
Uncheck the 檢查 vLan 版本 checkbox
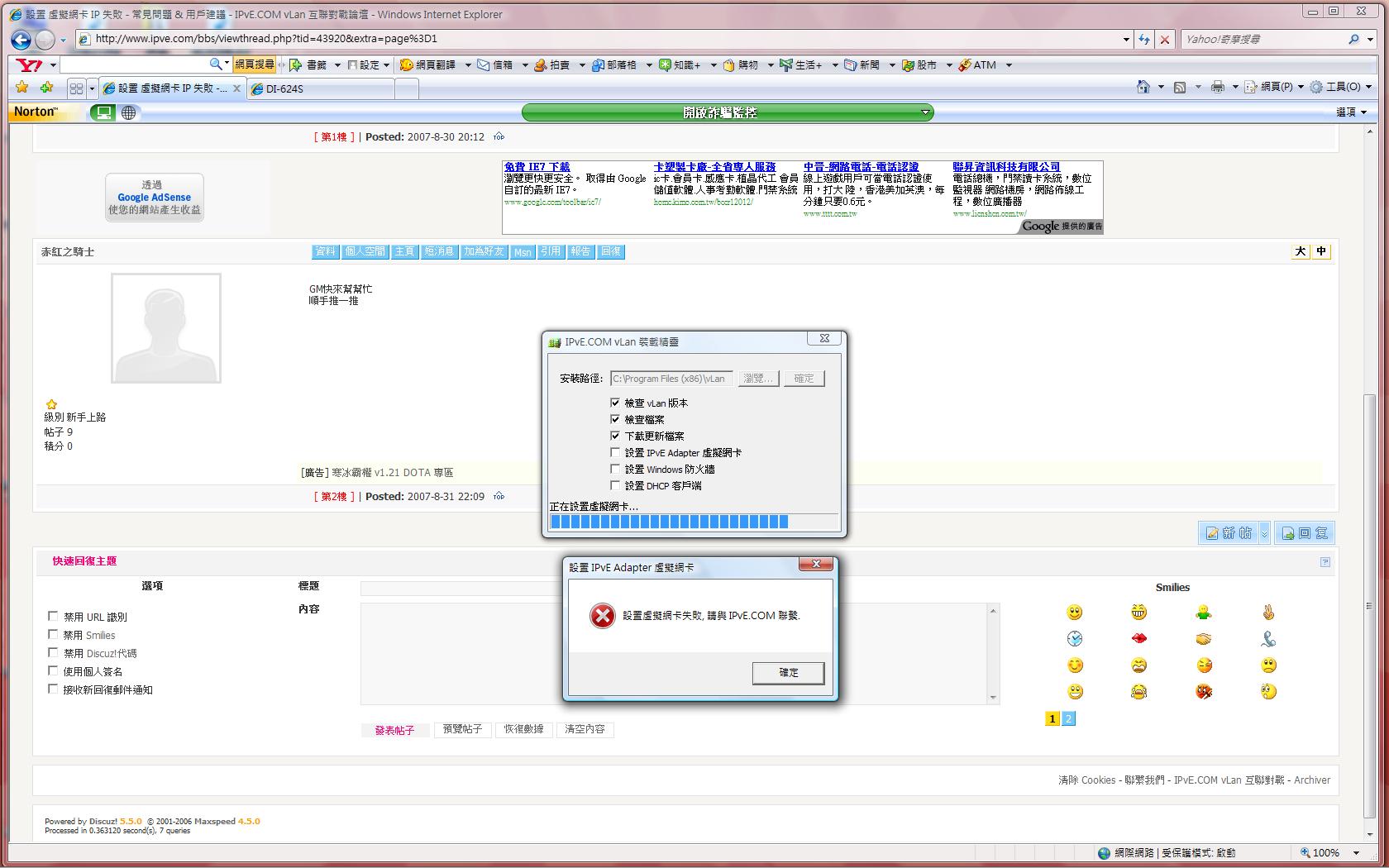coord(615,403)
